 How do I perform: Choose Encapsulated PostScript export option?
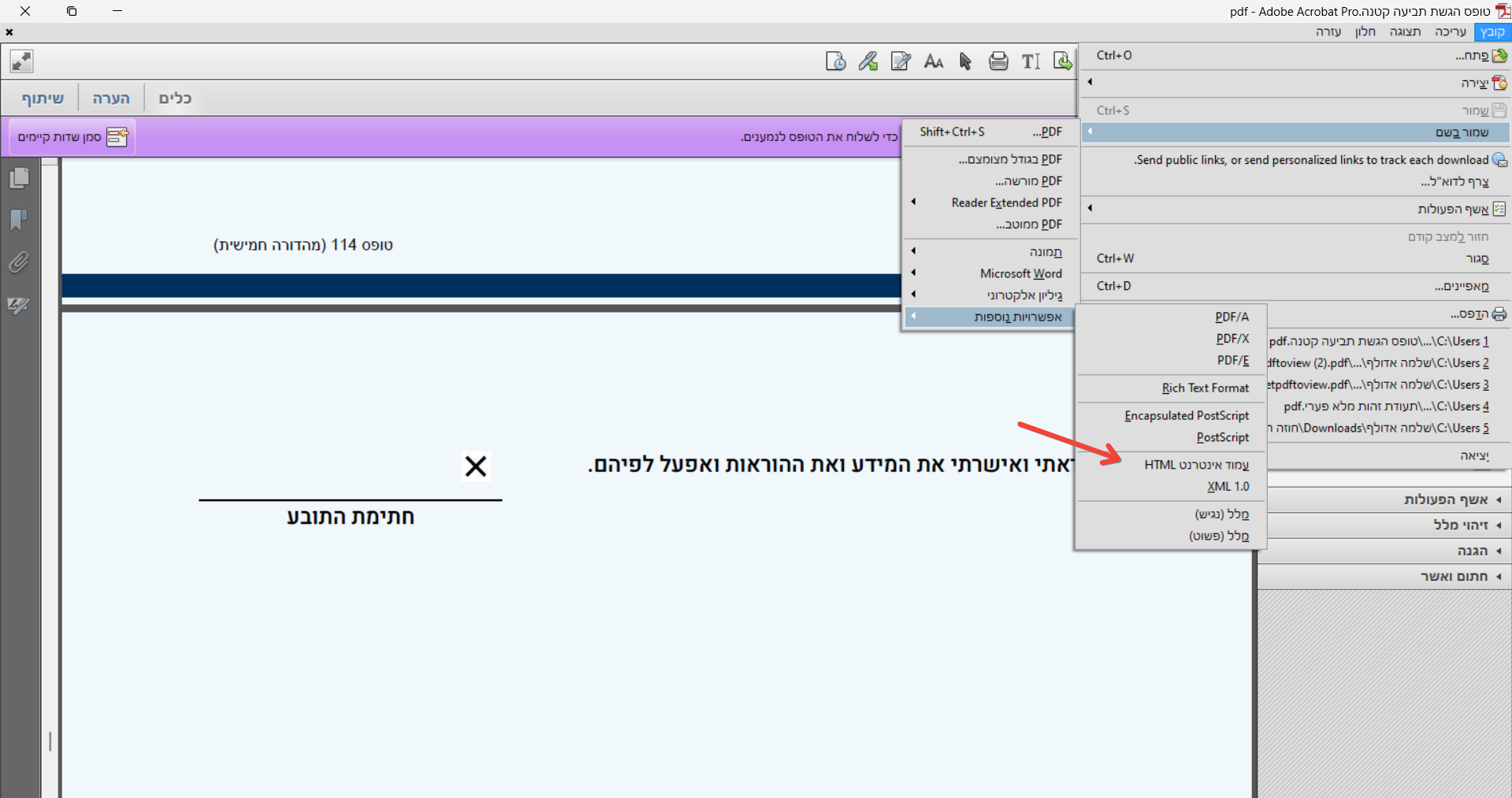pyautogui.click(x=1171, y=415)
